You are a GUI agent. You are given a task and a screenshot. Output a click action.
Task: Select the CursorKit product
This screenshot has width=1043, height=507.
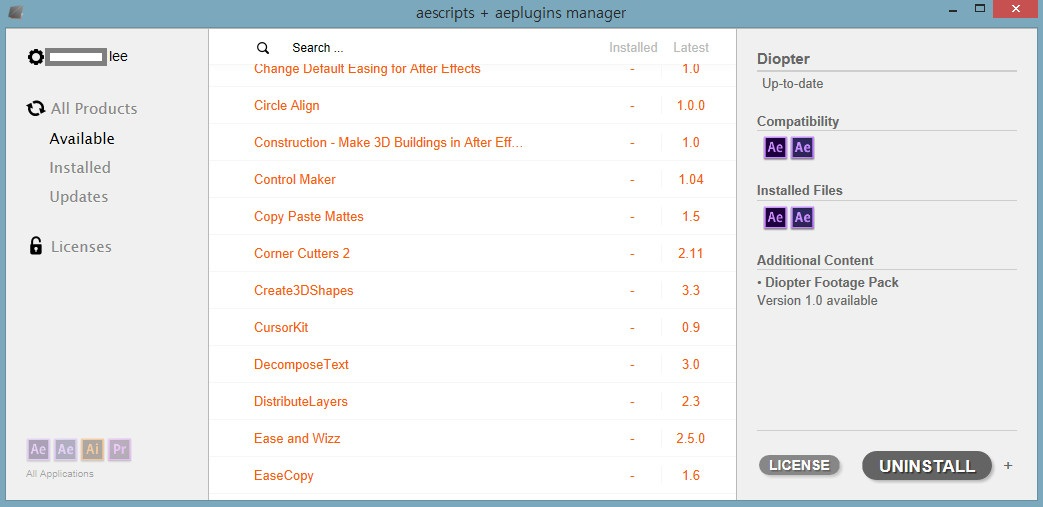coord(281,327)
